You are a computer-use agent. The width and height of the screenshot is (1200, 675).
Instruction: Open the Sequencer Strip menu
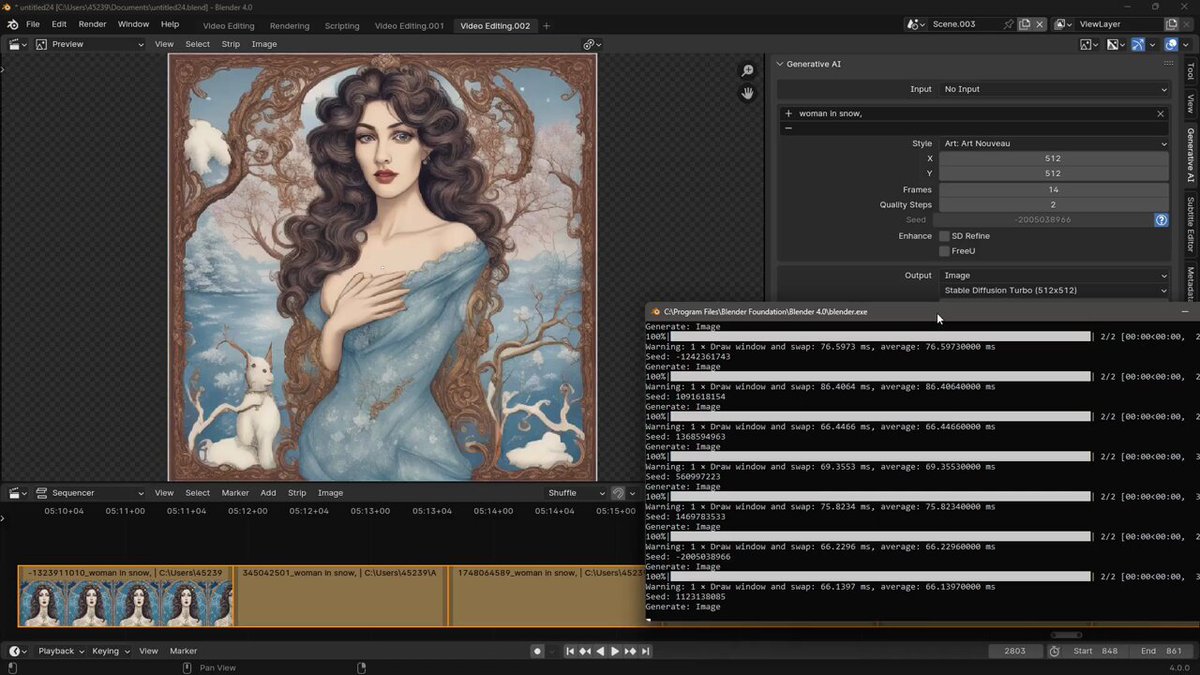(297, 493)
